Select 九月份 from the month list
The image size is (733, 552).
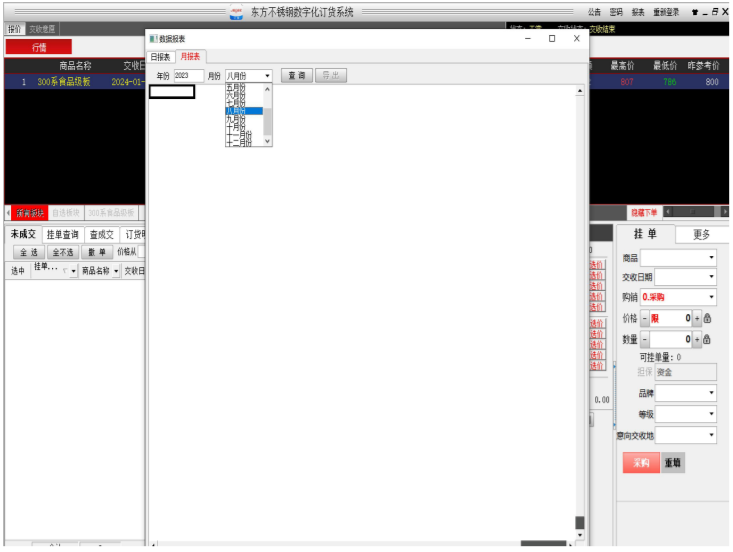[x=236, y=119]
